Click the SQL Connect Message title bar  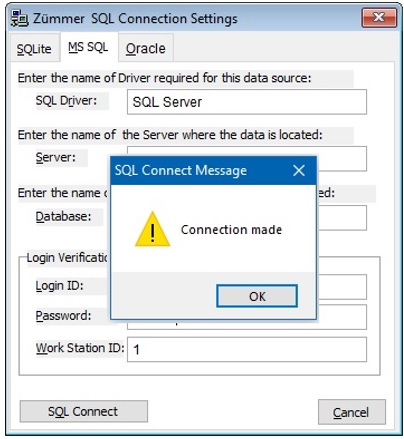[x=200, y=170]
